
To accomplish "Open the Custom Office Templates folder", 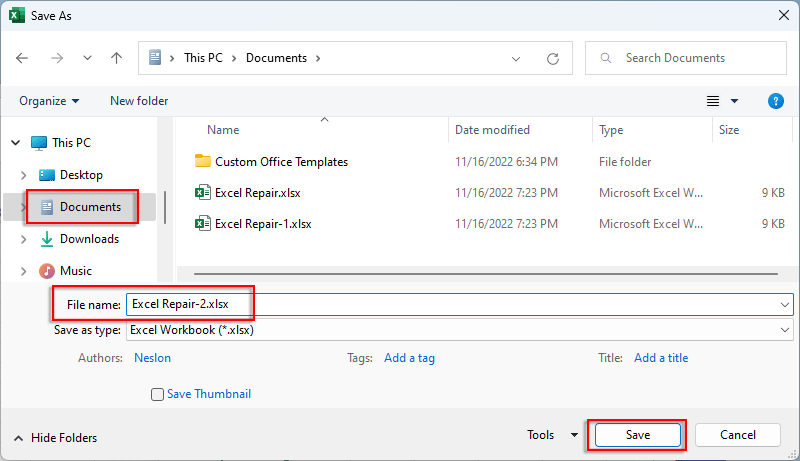I will point(281,161).
